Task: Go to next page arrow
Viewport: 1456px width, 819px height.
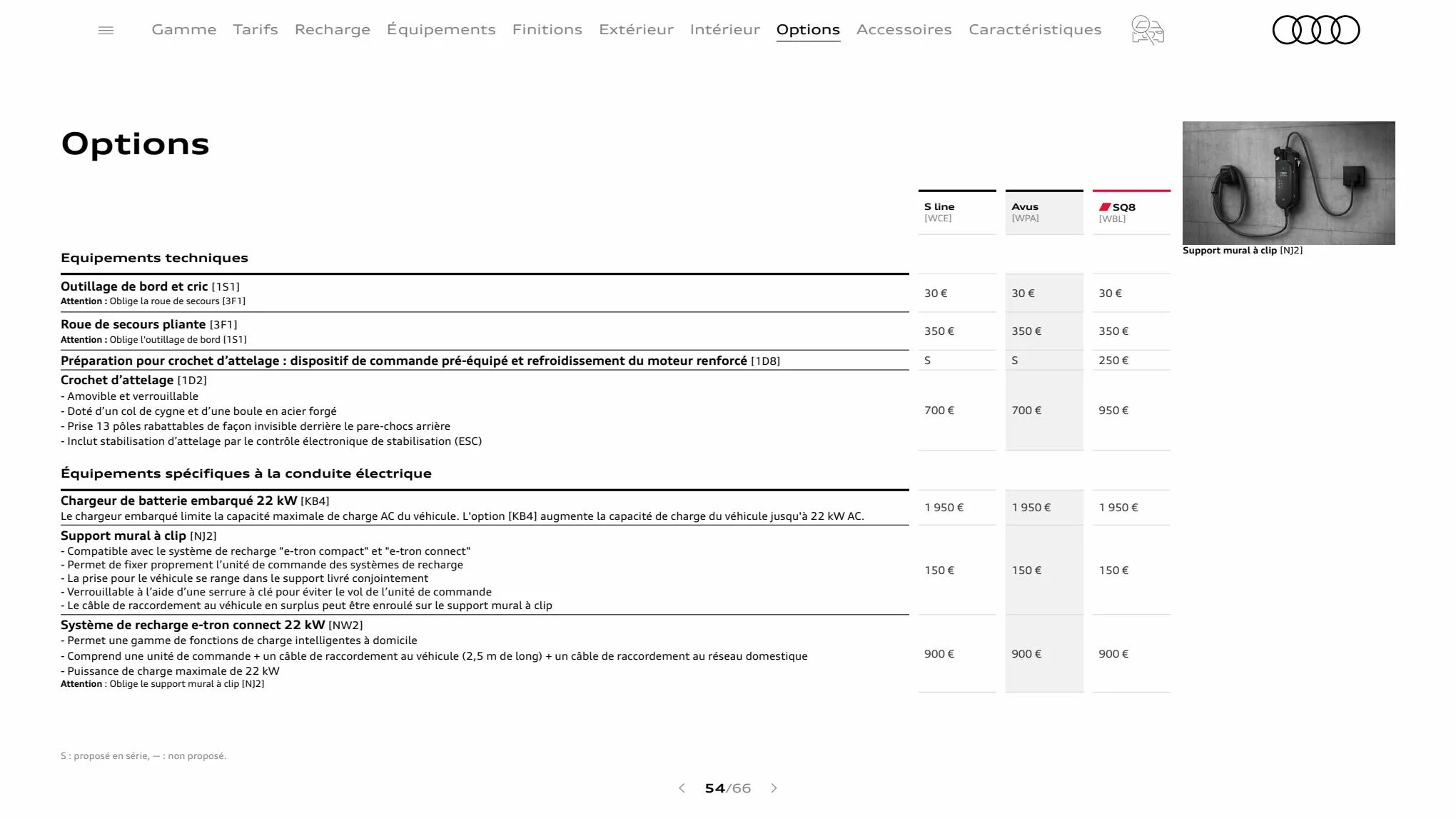Action: click(774, 788)
